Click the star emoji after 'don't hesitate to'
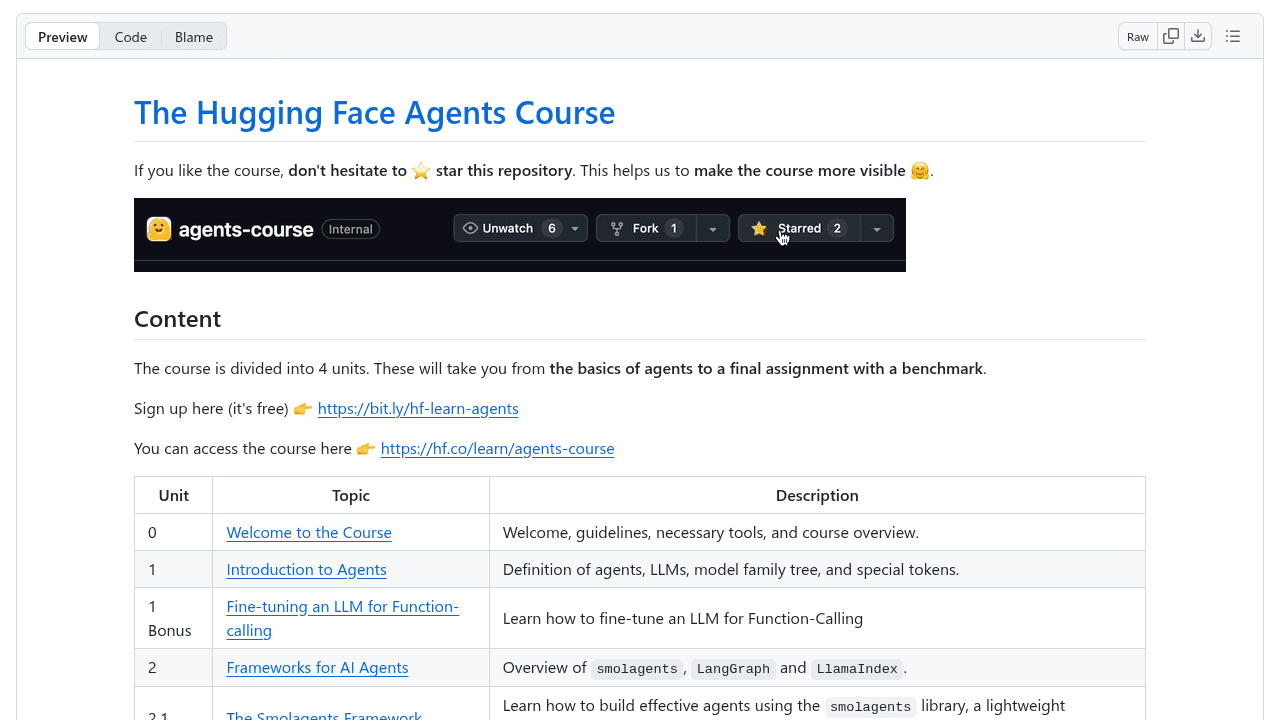The image size is (1280, 720). (x=420, y=170)
